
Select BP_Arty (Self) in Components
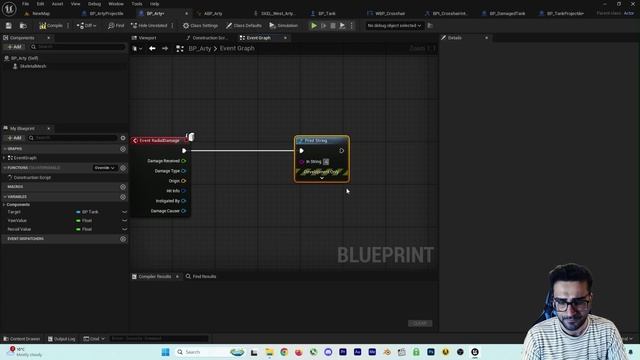[24, 58]
